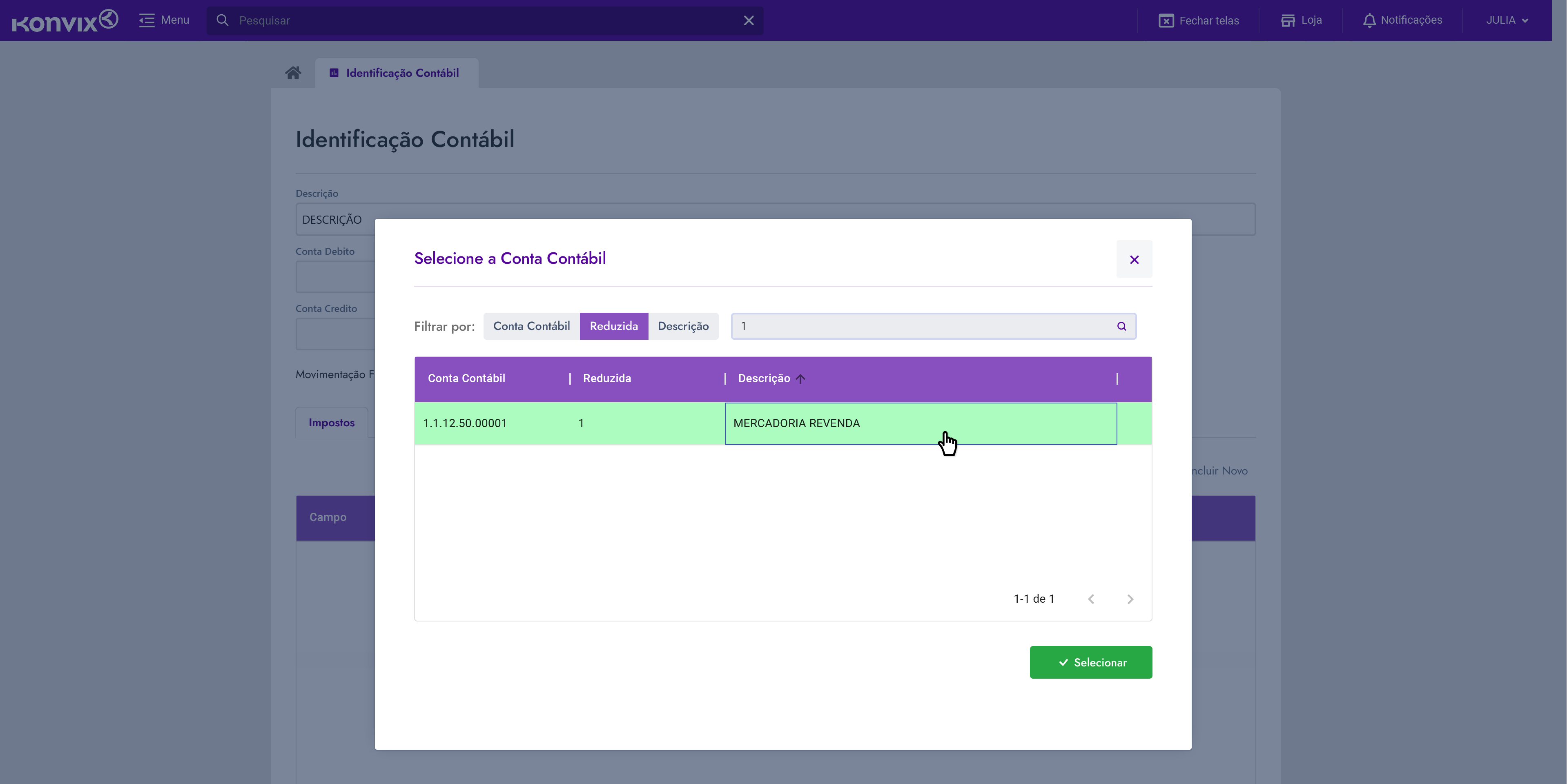1567x784 pixels.
Task: Open the Impostos tab
Action: pyautogui.click(x=332, y=423)
